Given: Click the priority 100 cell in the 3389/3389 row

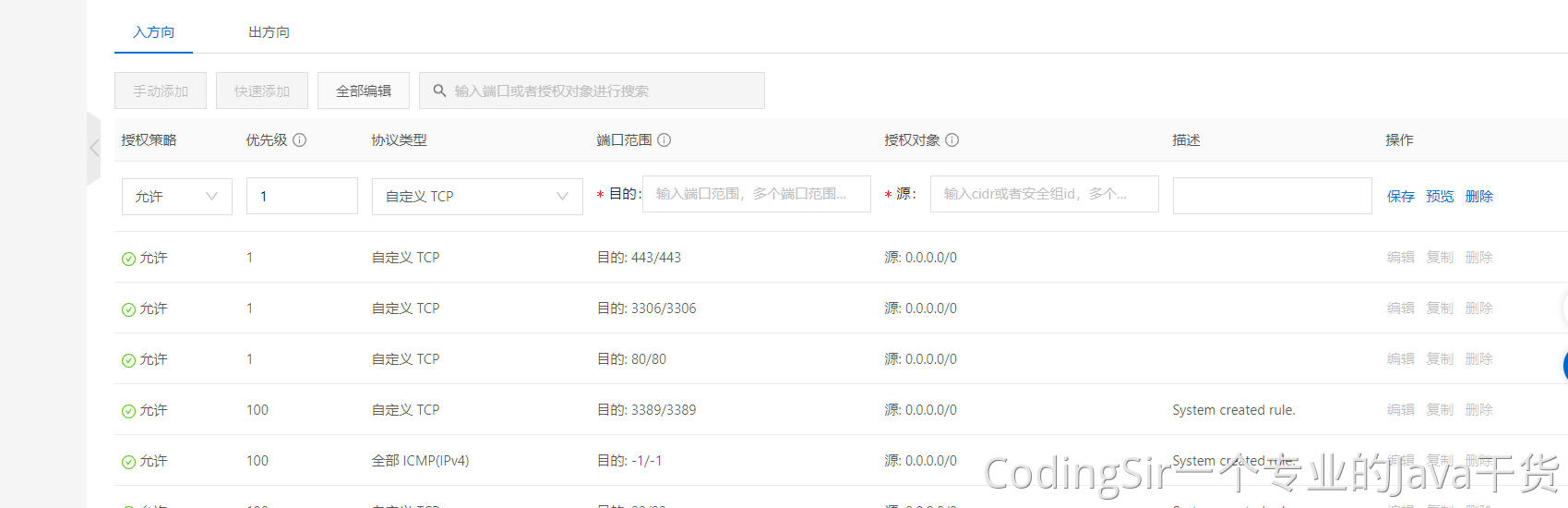Looking at the screenshot, I should click(x=257, y=410).
